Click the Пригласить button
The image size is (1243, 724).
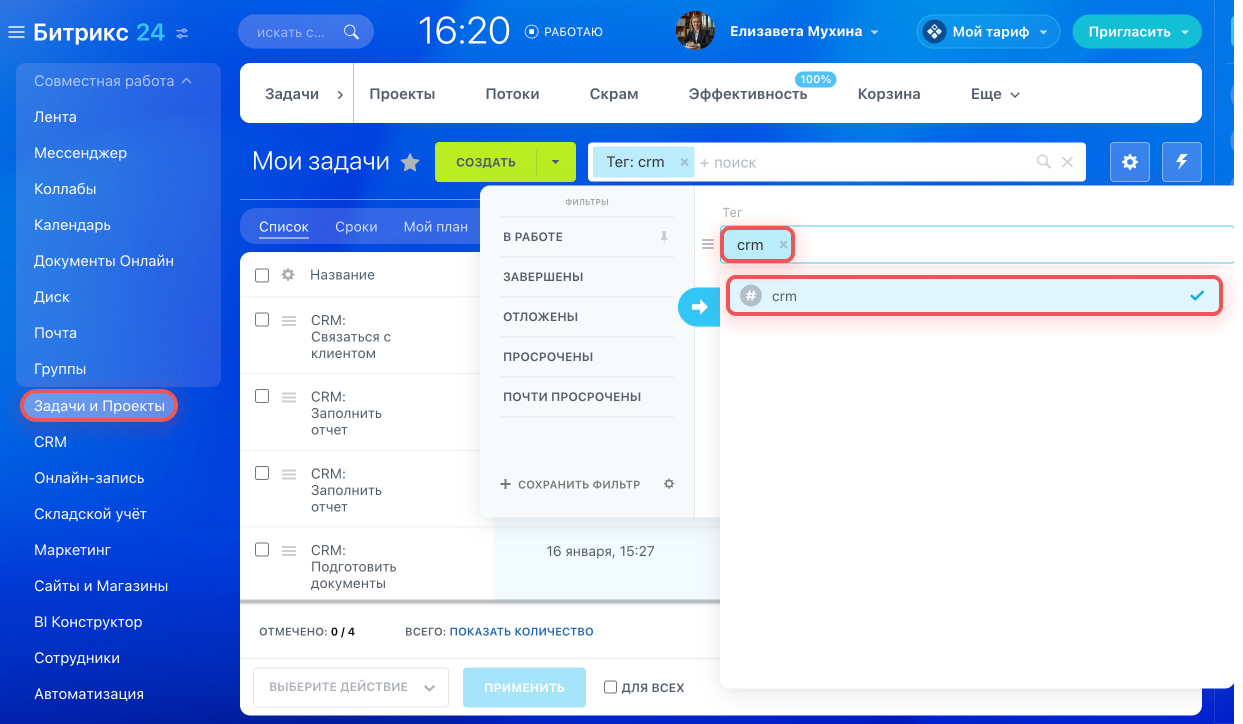(x=1136, y=32)
